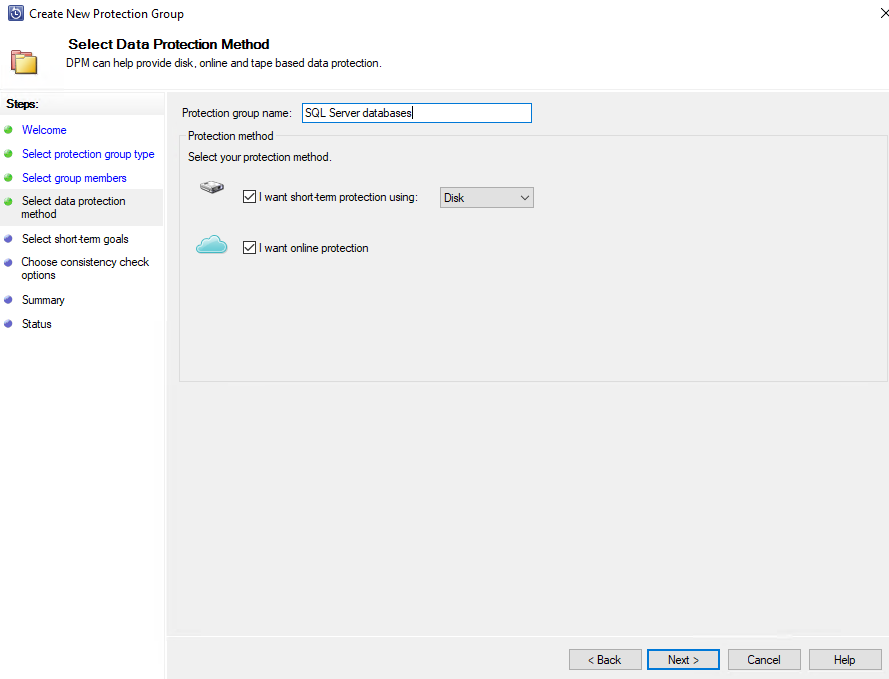Select the Status step
The image size is (889, 679).
coord(37,324)
